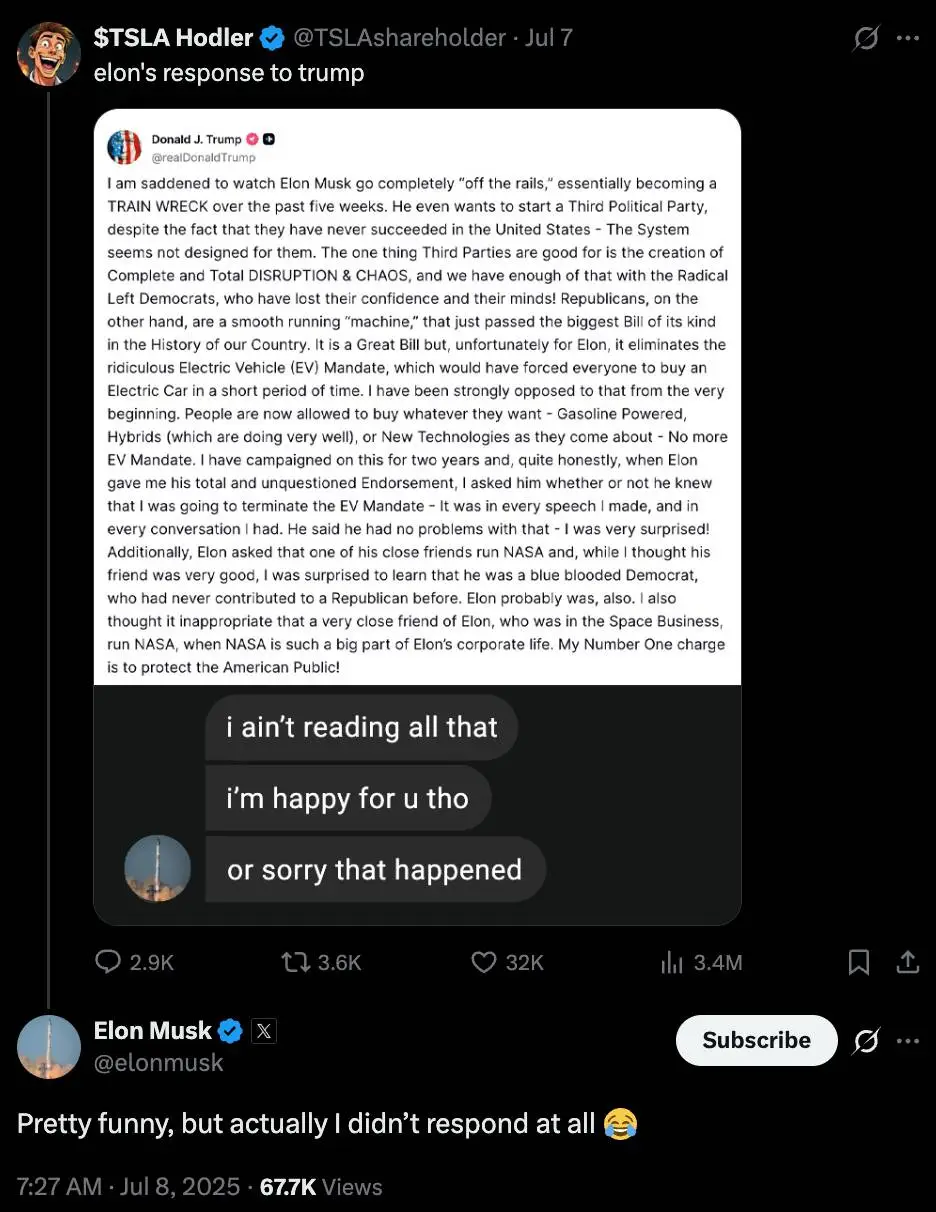
Task: Open the reply icon on the tweet
Action: pos(107,962)
